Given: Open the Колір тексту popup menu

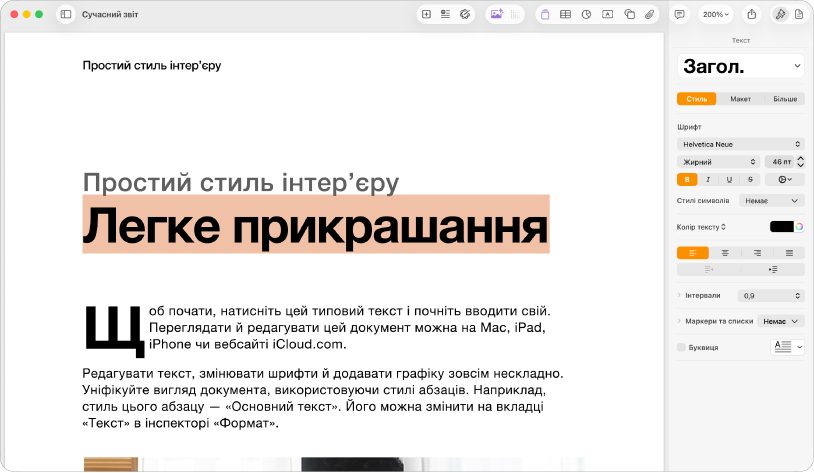Looking at the screenshot, I should pos(701,227).
